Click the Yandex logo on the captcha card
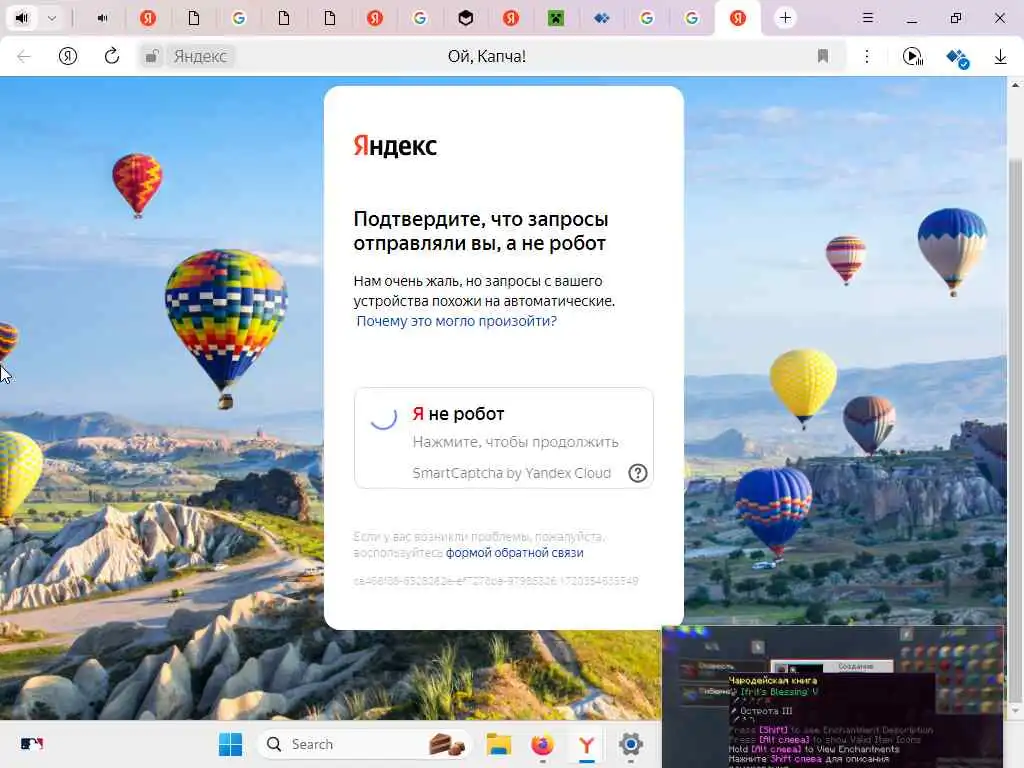The width and height of the screenshot is (1024, 768). [394, 146]
